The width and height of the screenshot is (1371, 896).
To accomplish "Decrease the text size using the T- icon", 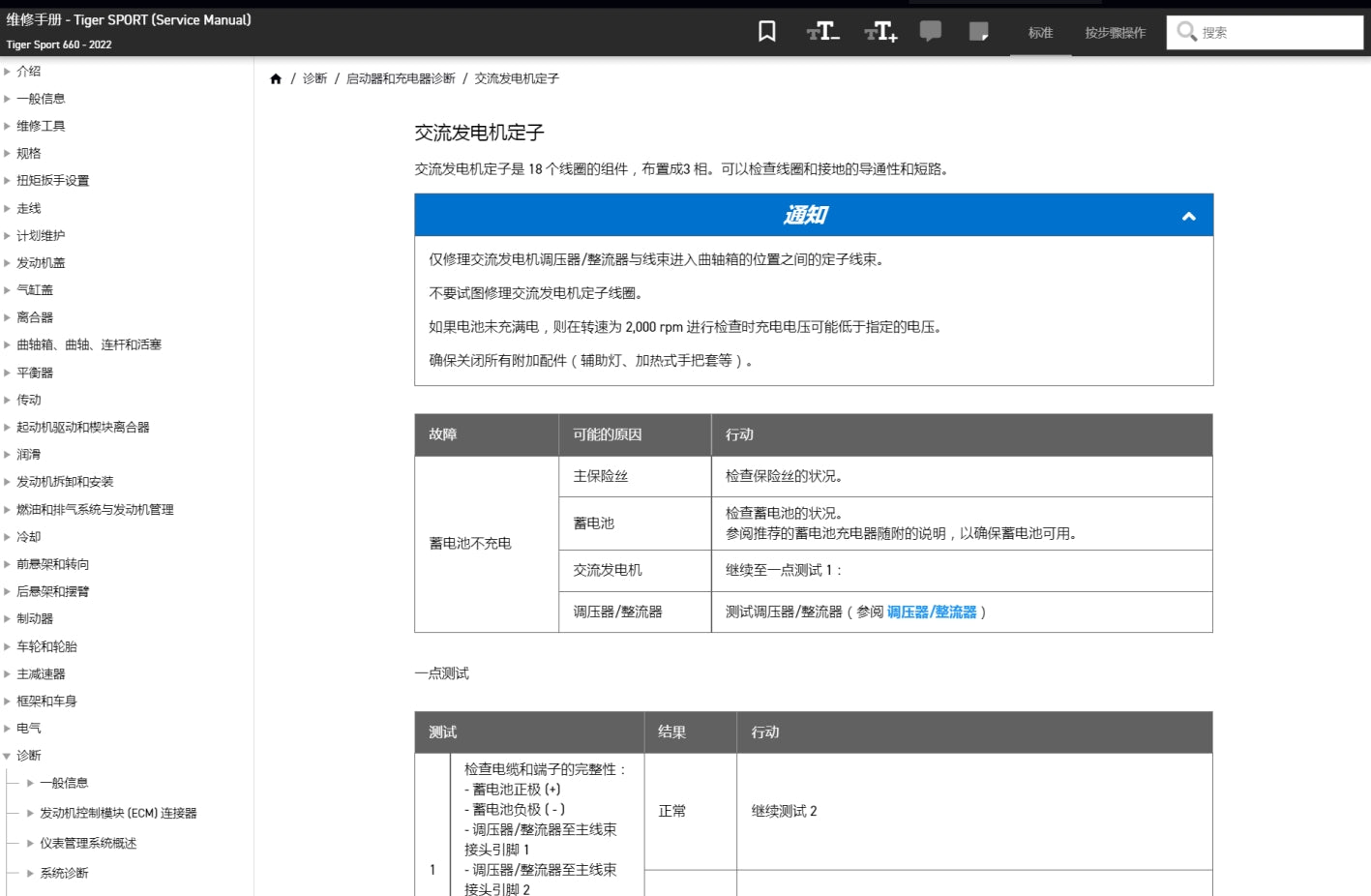I will (824, 30).
